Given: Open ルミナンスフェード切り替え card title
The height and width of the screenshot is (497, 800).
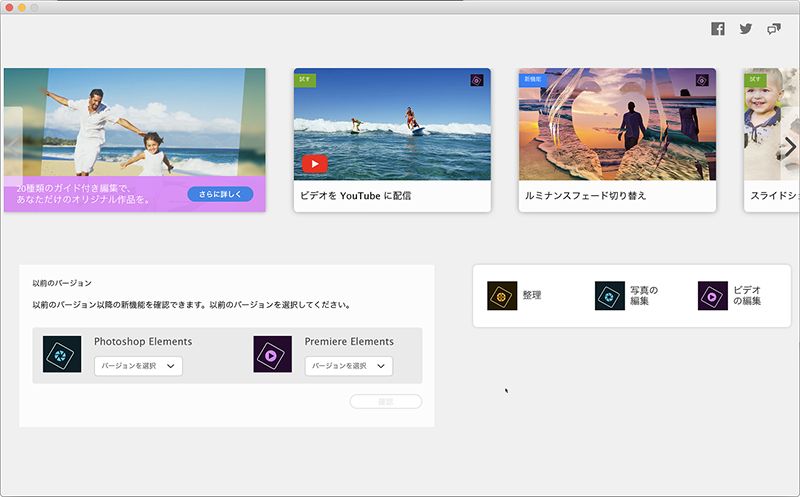Looking at the screenshot, I should (x=585, y=195).
